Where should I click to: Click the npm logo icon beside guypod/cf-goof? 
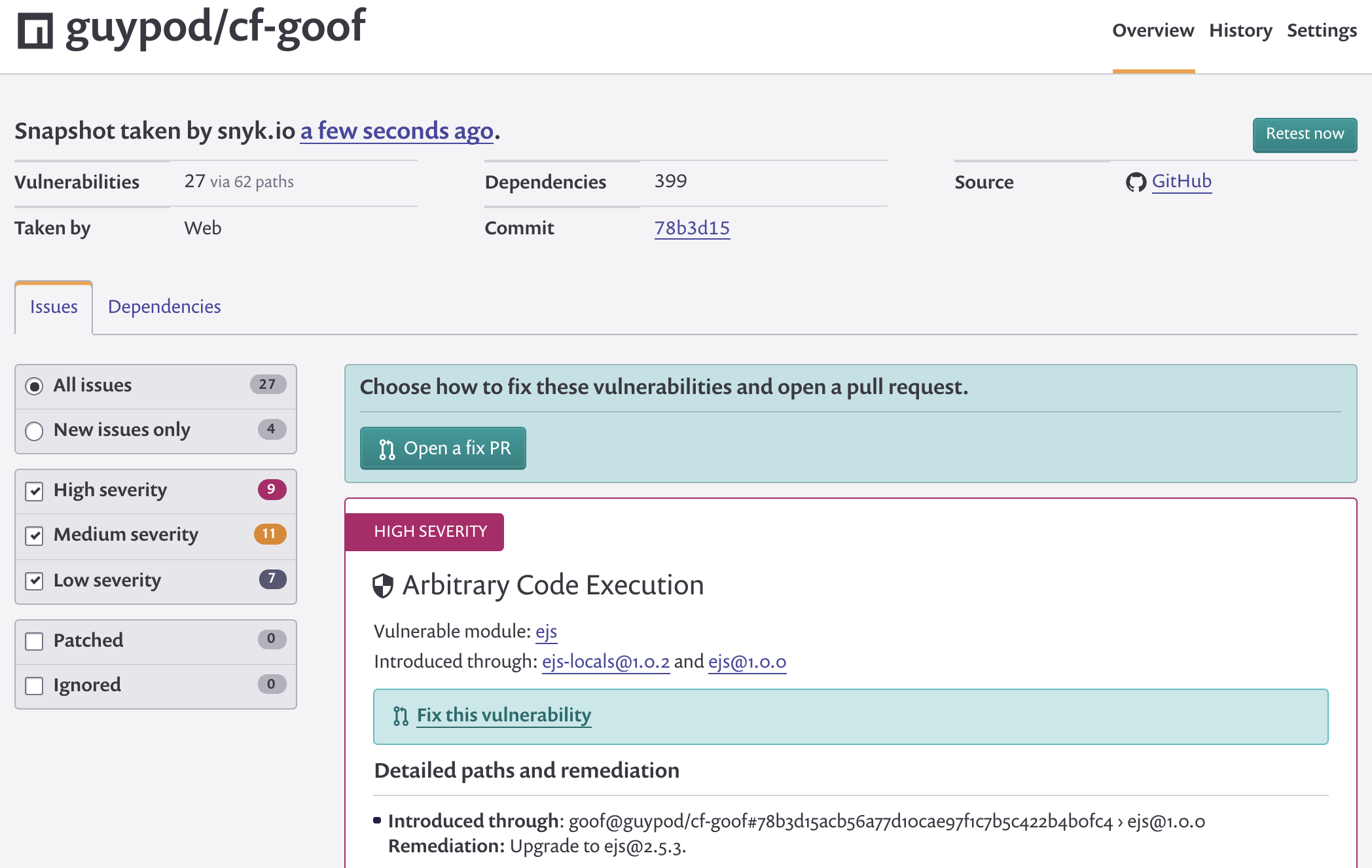coord(35,31)
